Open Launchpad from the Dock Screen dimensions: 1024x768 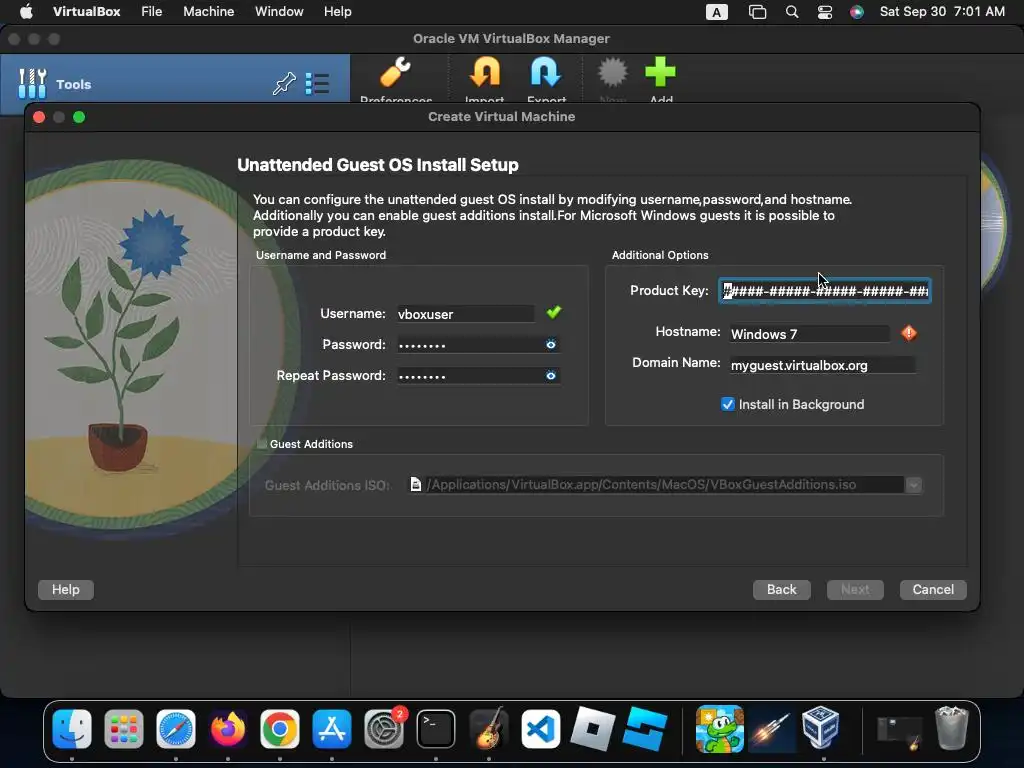[x=123, y=729]
